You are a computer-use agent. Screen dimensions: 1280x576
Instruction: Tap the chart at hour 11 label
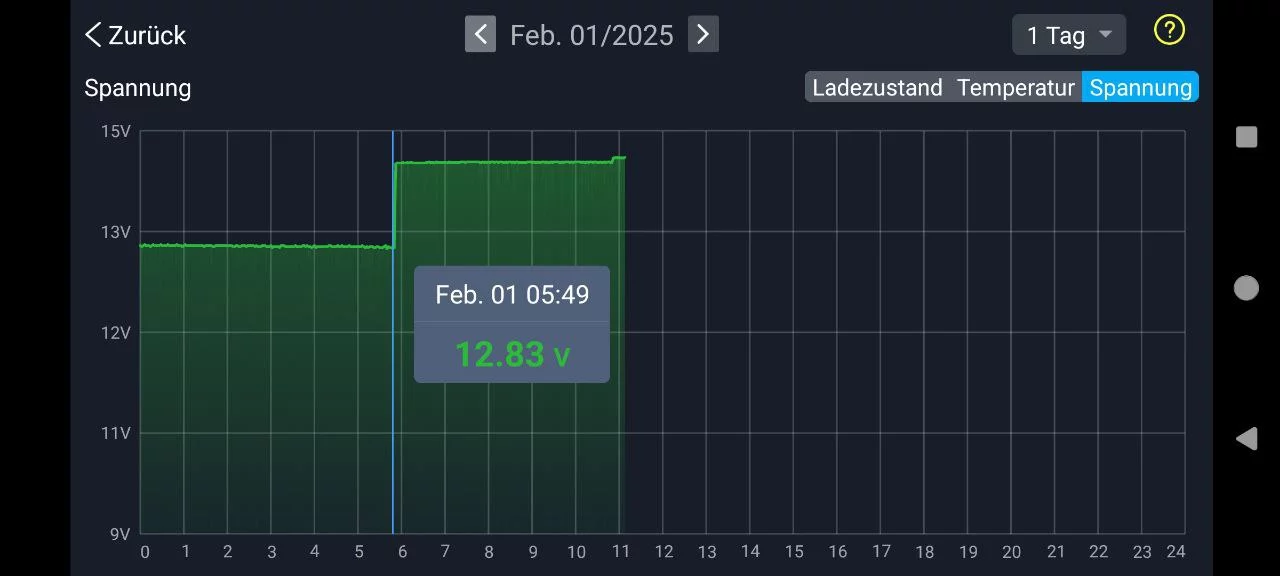coord(620,552)
